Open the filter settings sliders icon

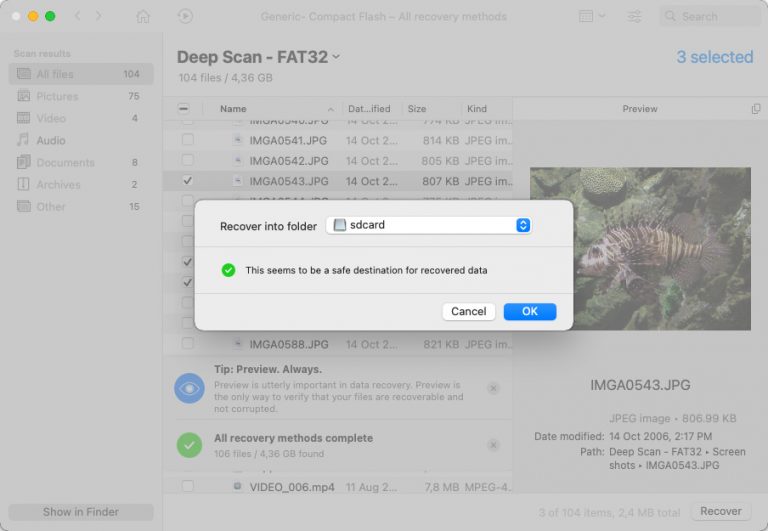(x=634, y=17)
